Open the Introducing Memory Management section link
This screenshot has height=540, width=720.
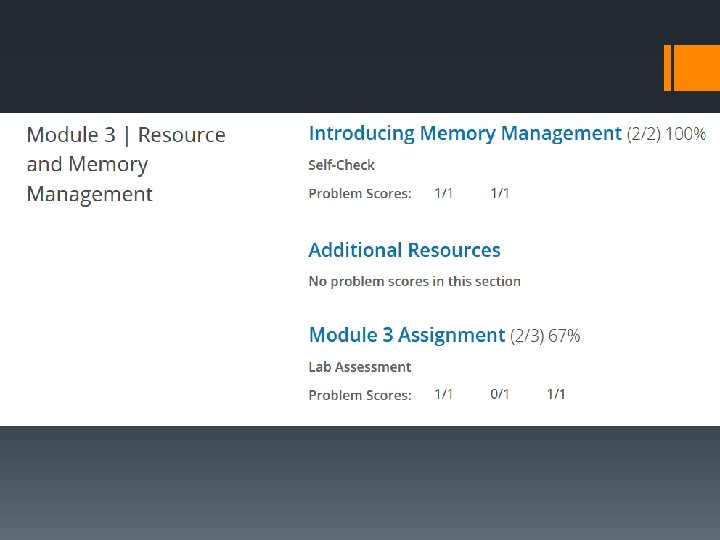(x=465, y=134)
